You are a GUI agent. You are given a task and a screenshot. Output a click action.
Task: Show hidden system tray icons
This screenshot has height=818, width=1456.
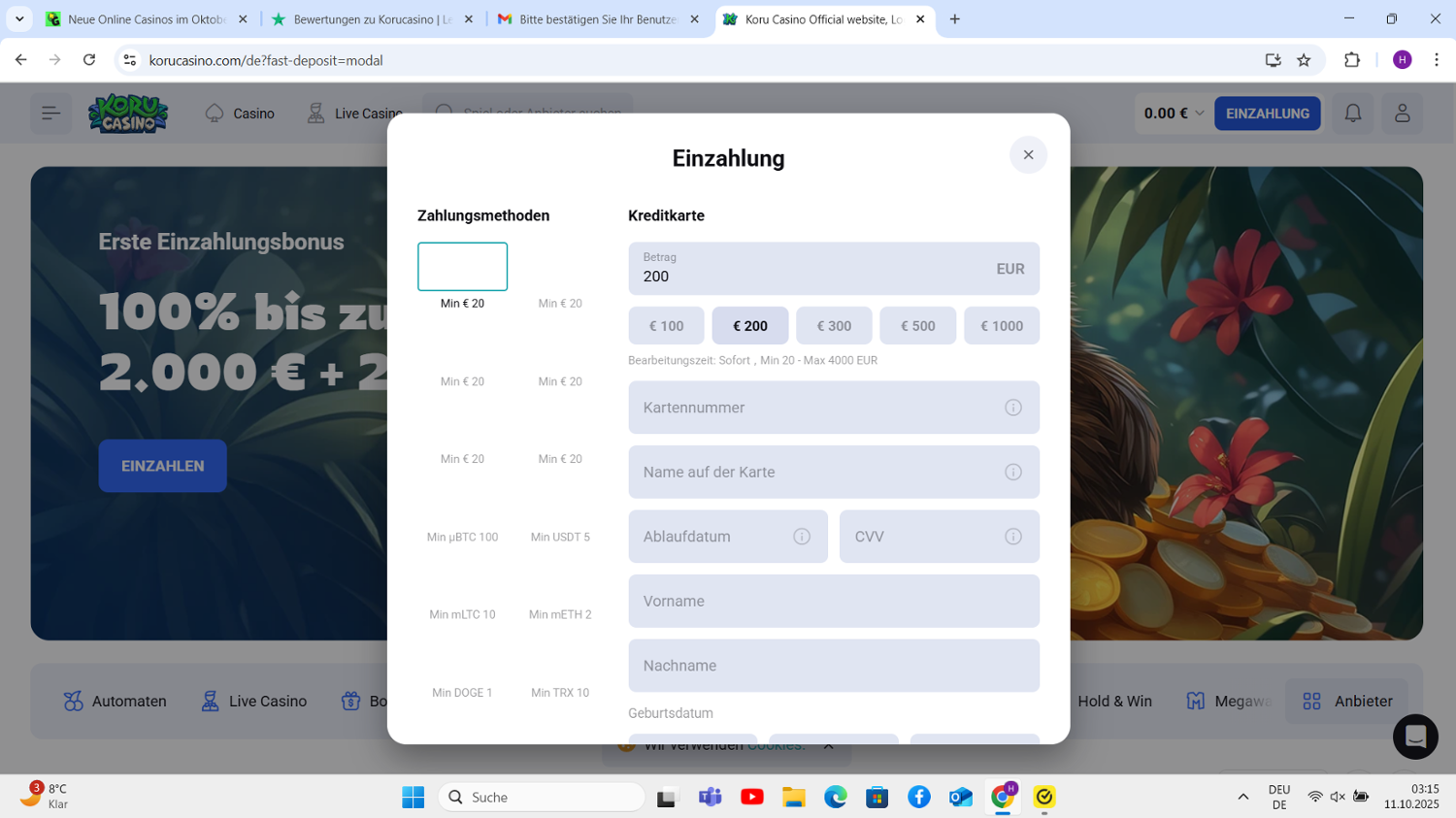[x=1242, y=797]
